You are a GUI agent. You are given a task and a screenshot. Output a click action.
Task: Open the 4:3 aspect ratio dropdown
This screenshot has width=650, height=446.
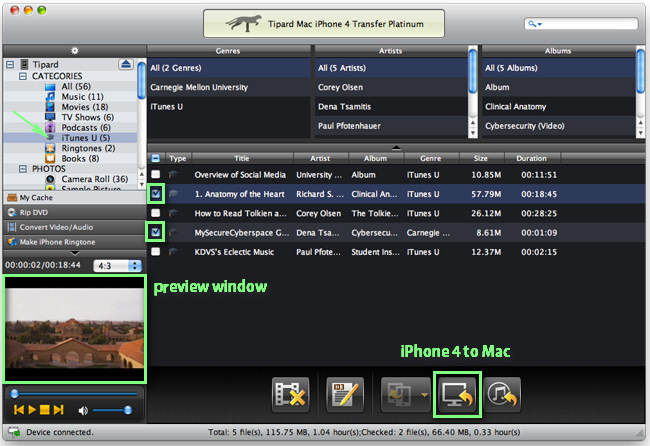[x=118, y=266]
